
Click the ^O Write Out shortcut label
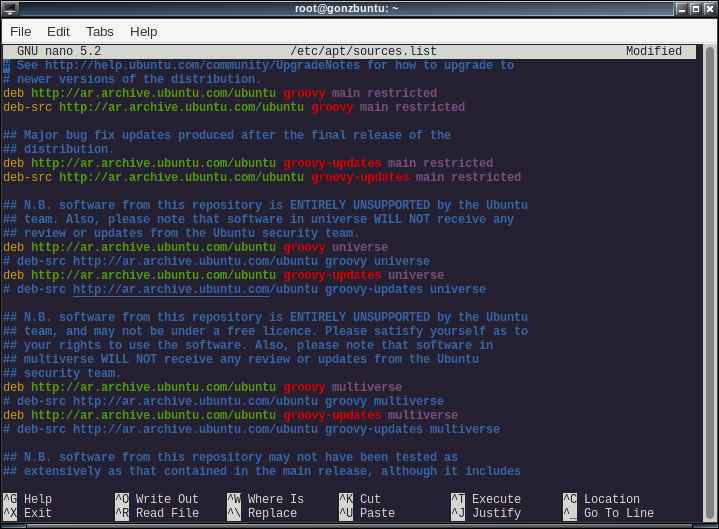tap(157, 499)
